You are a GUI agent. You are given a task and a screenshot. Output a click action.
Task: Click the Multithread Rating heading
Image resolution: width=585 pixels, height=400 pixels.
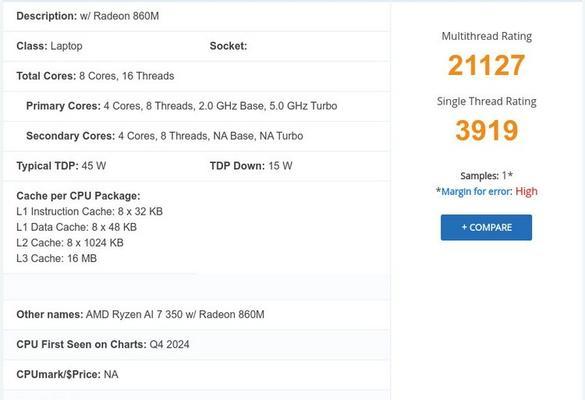pos(487,36)
